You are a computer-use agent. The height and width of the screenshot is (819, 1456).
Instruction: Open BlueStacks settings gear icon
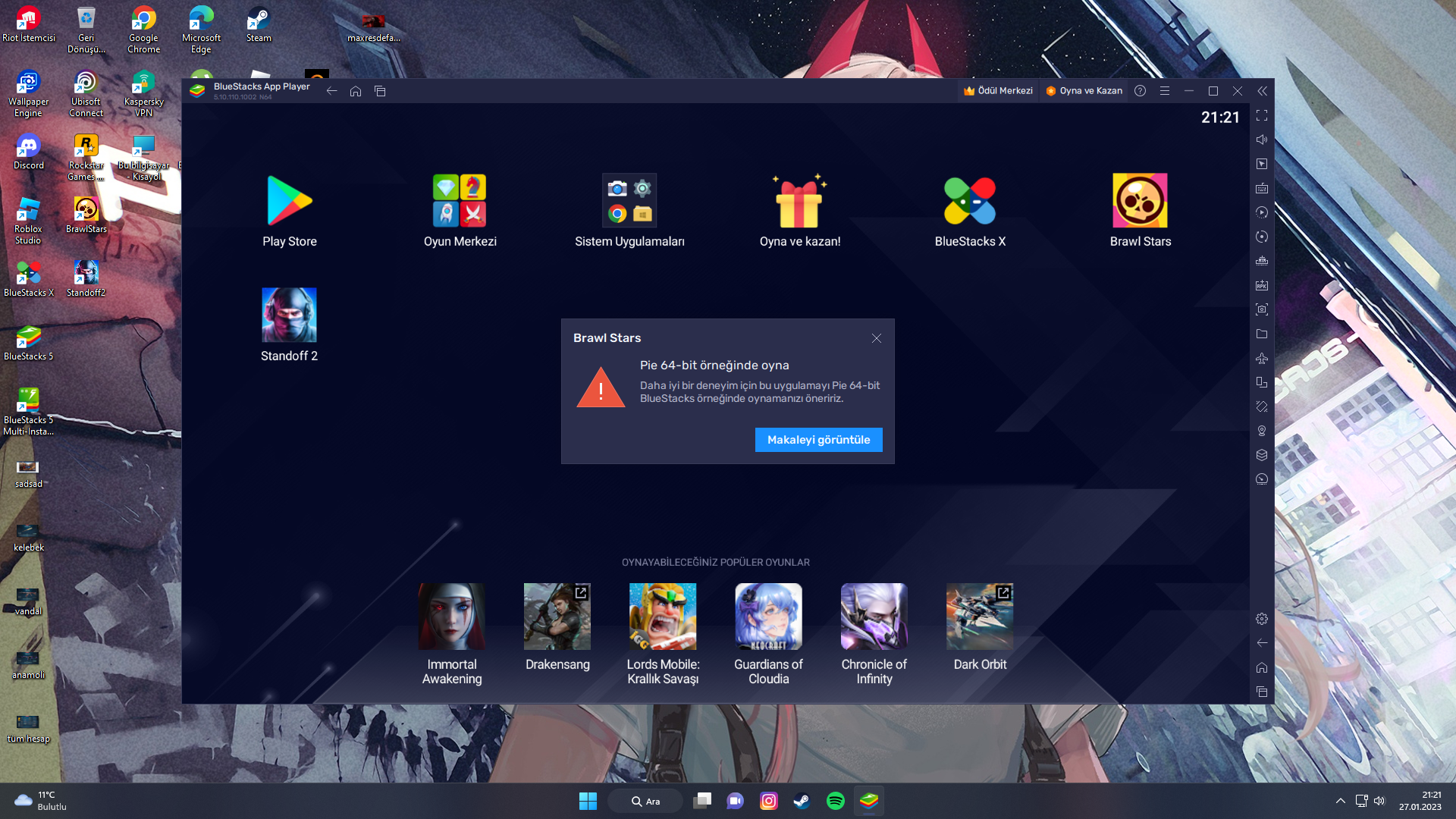1262,619
